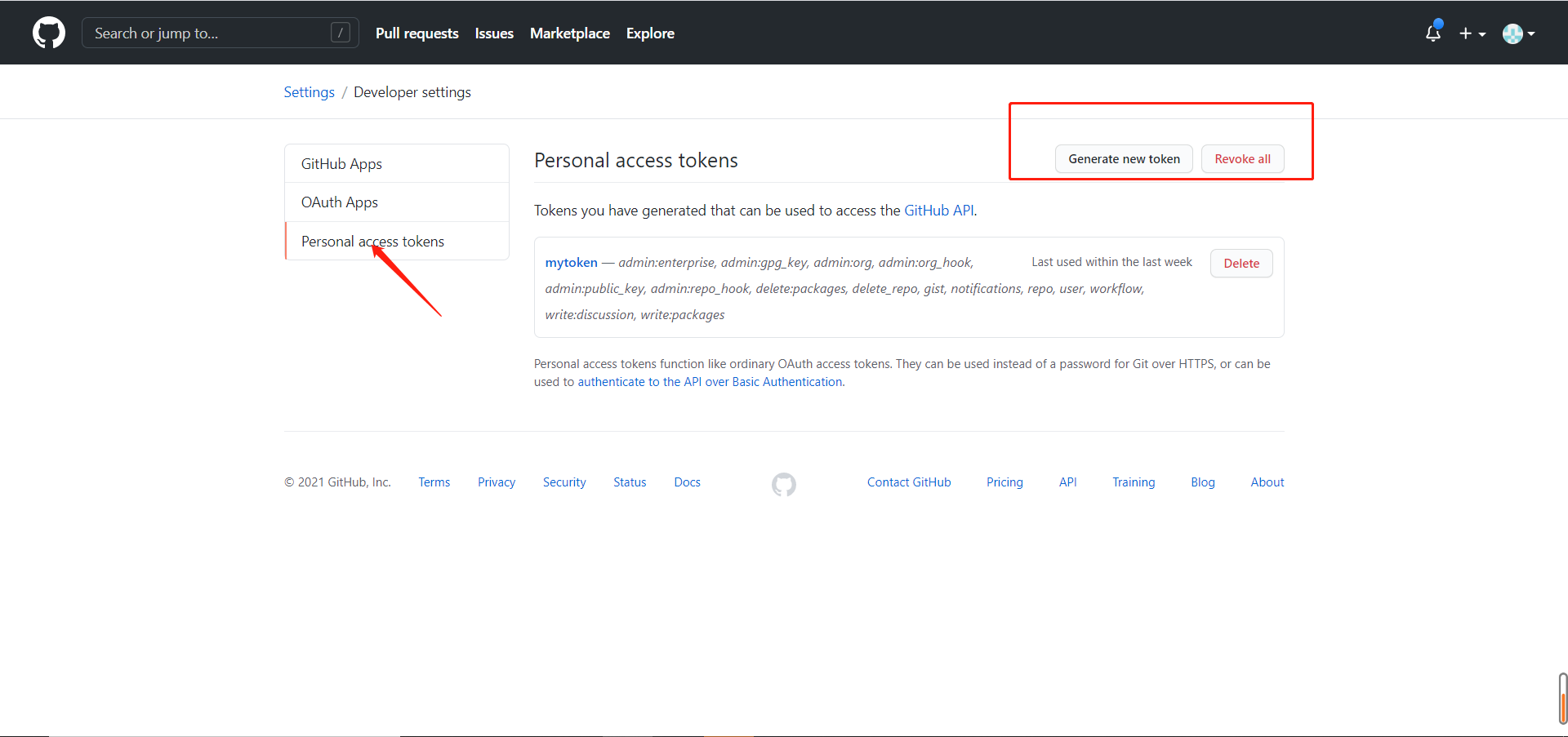Viewport: 1568px width, 737px height.
Task: Visit the Blog footer link
Action: click(1203, 482)
